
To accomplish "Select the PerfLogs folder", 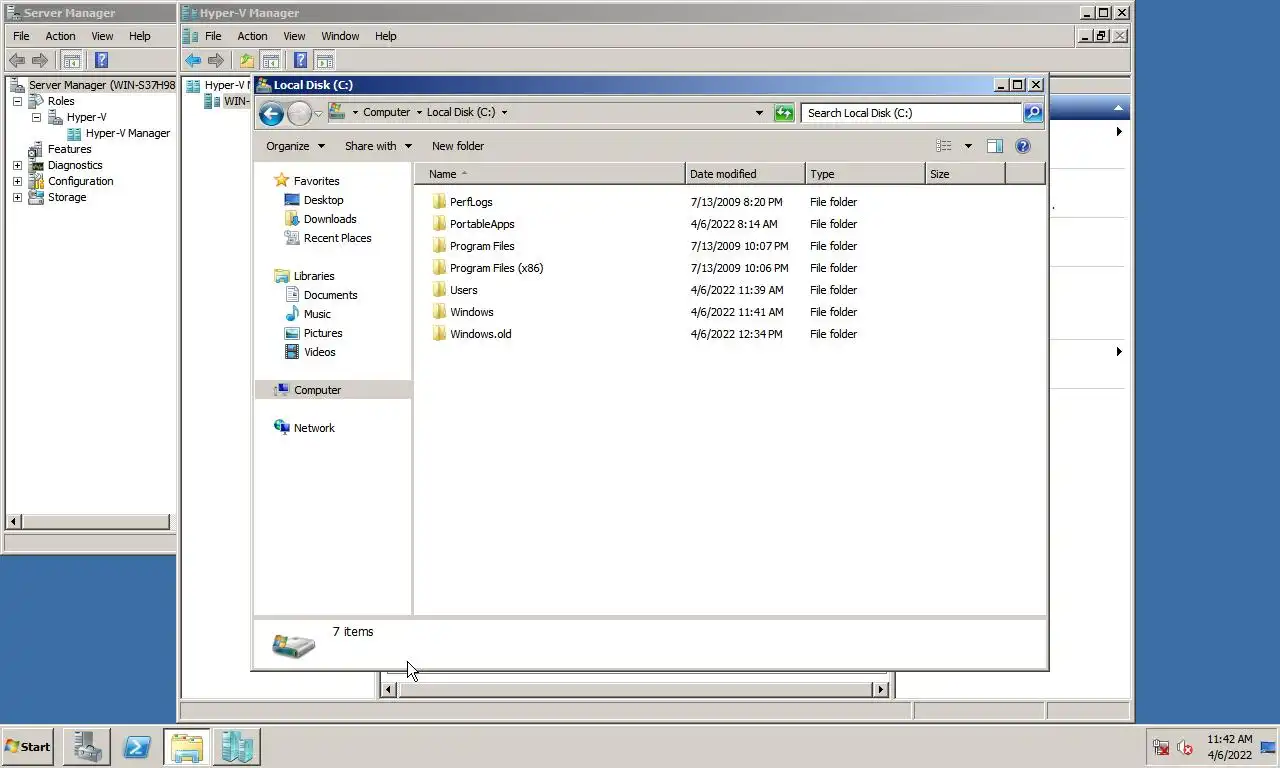I will tap(471, 202).
